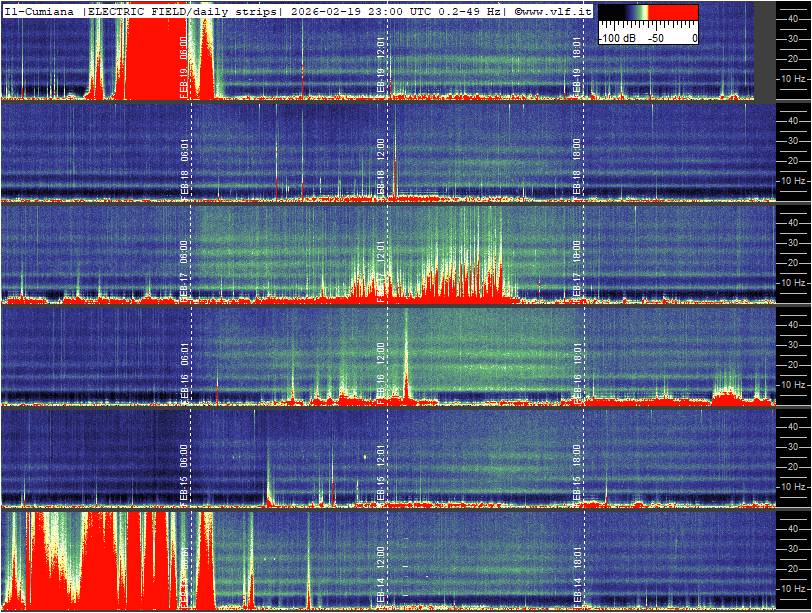
Task: Click the -100 dB label on color legend
Action: 616,38
